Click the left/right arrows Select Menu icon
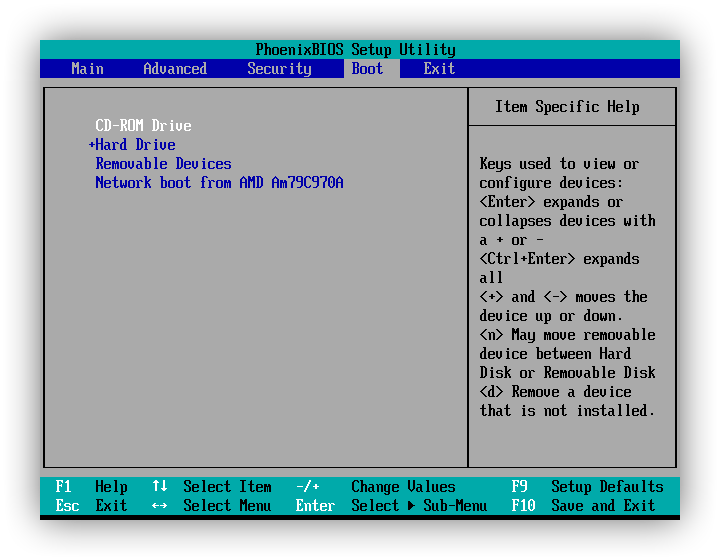This screenshot has height=560, width=720. click(x=159, y=506)
